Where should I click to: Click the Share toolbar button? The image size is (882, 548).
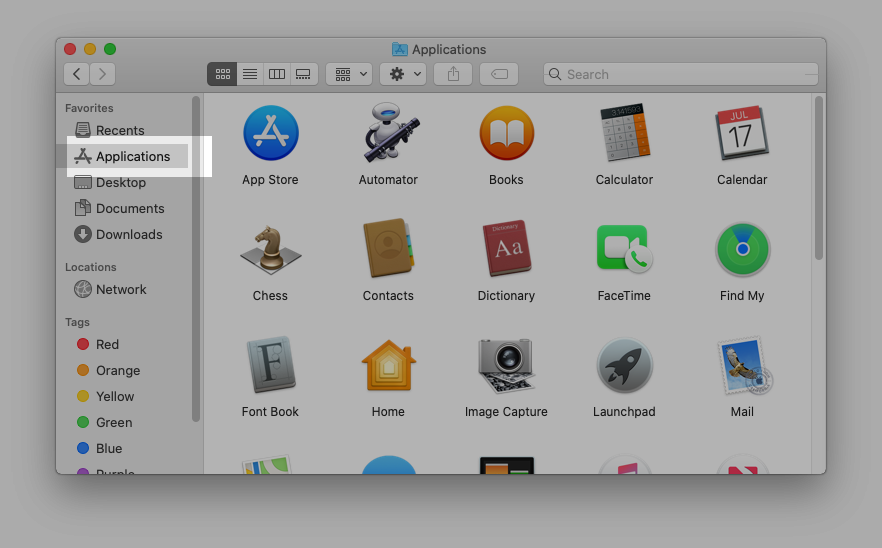[453, 74]
